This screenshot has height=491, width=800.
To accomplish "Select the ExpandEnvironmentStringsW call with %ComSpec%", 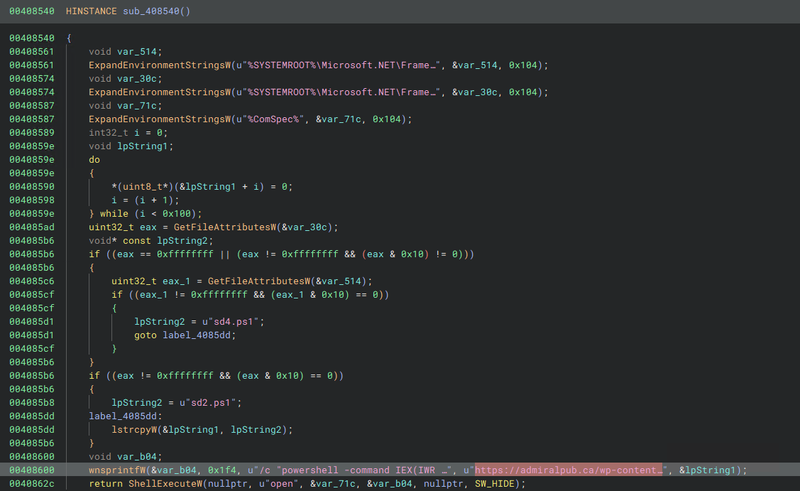I will click(151, 119).
